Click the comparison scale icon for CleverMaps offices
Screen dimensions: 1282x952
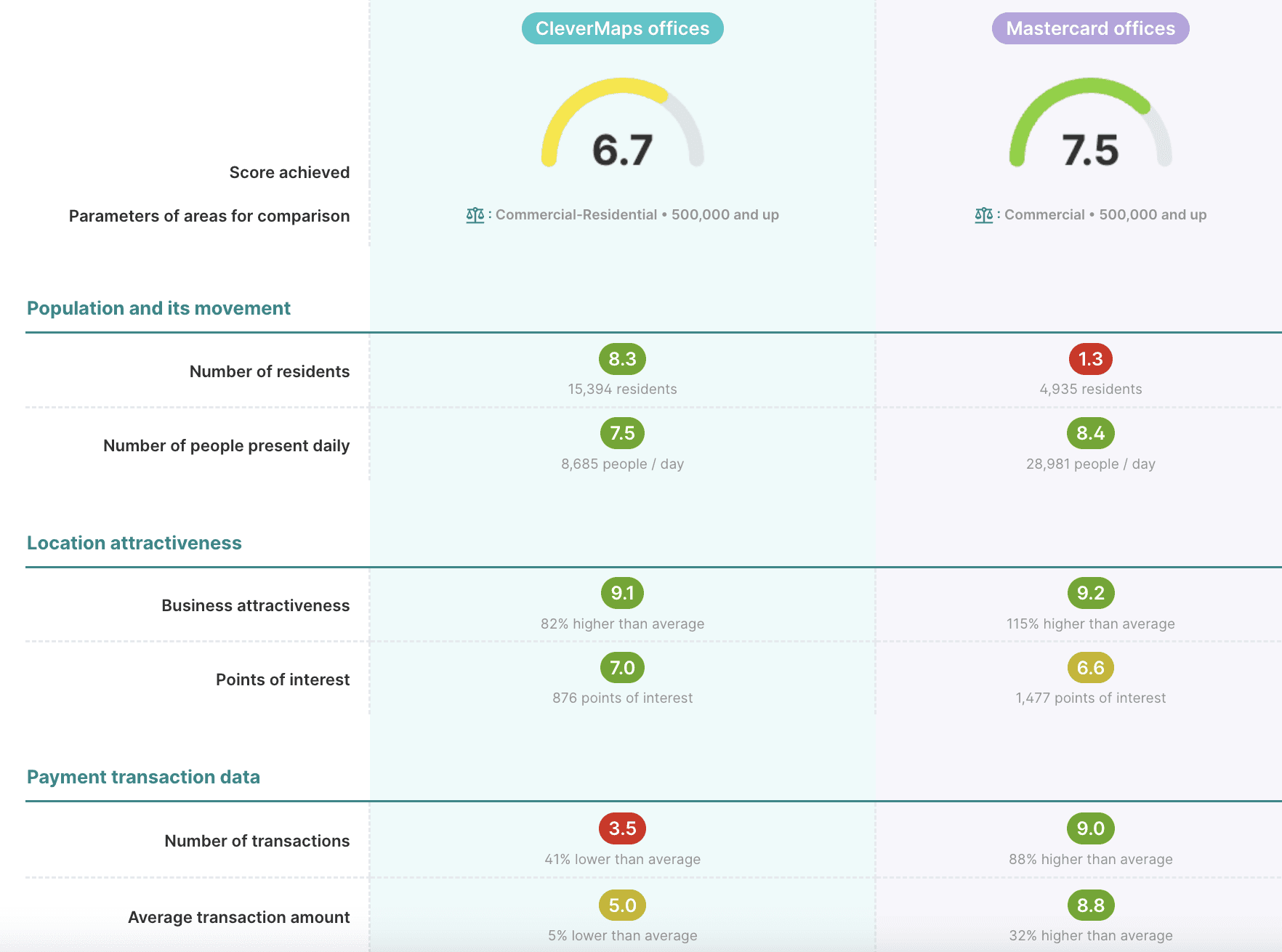(475, 214)
